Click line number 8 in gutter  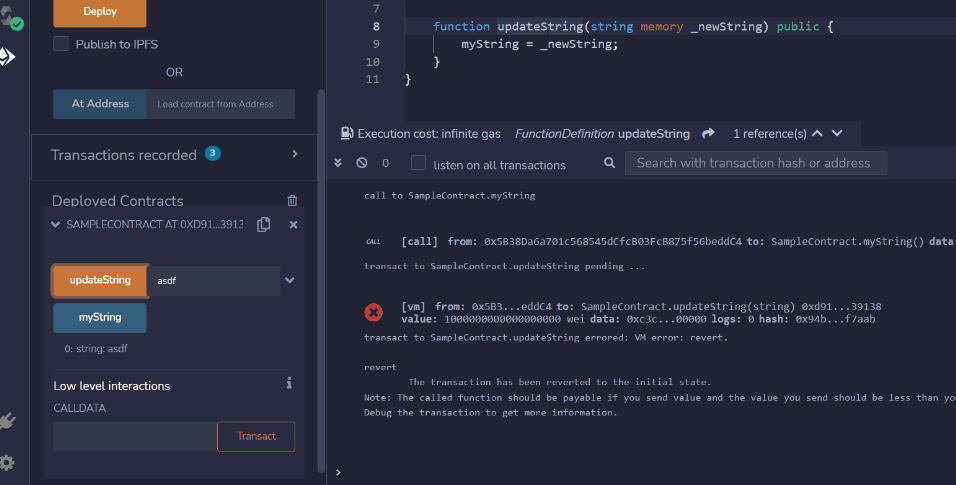click(x=376, y=26)
